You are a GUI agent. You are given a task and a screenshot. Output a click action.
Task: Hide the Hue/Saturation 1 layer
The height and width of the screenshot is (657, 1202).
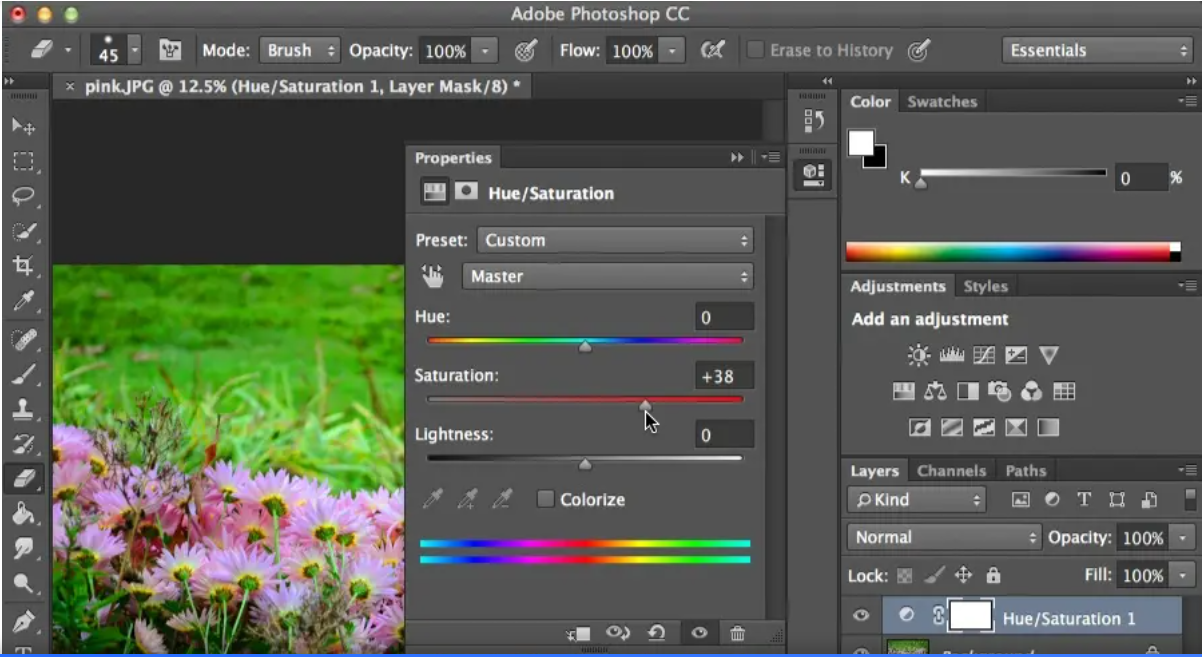861,617
